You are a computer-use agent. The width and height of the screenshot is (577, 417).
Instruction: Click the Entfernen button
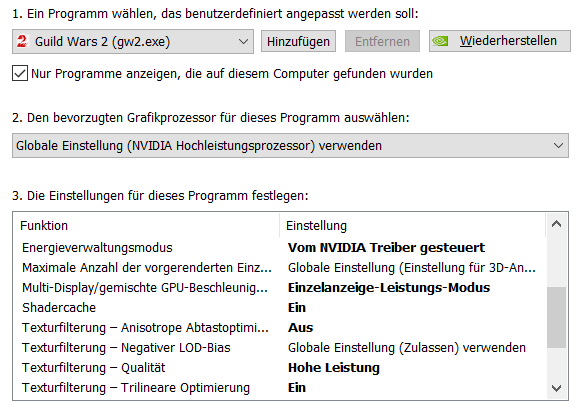(382, 41)
